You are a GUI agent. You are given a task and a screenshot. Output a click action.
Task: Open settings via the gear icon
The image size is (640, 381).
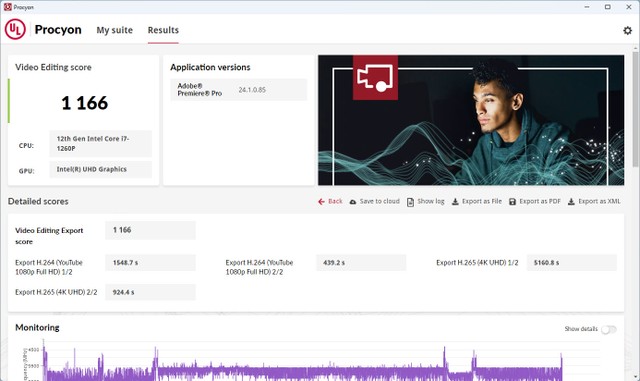click(x=627, y=30)
